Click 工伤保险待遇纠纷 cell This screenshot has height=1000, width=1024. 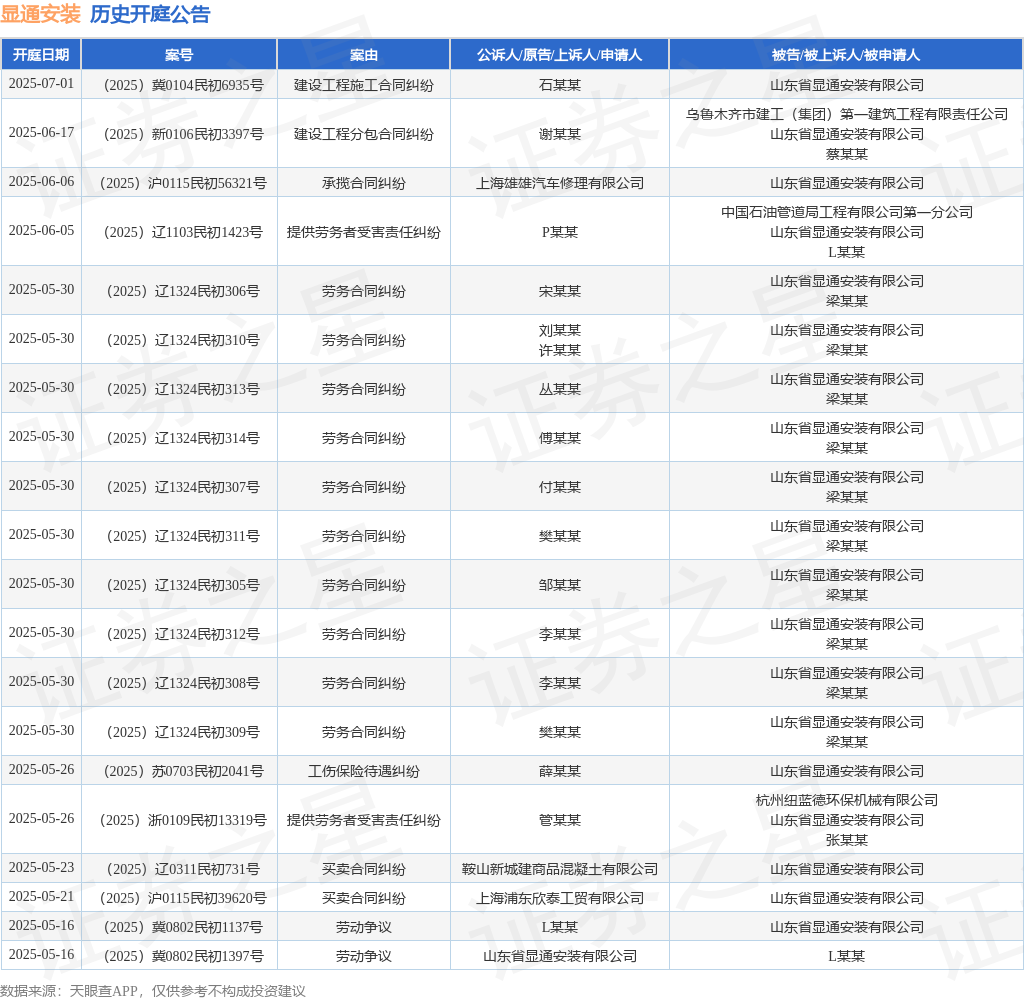pos(364,771)
